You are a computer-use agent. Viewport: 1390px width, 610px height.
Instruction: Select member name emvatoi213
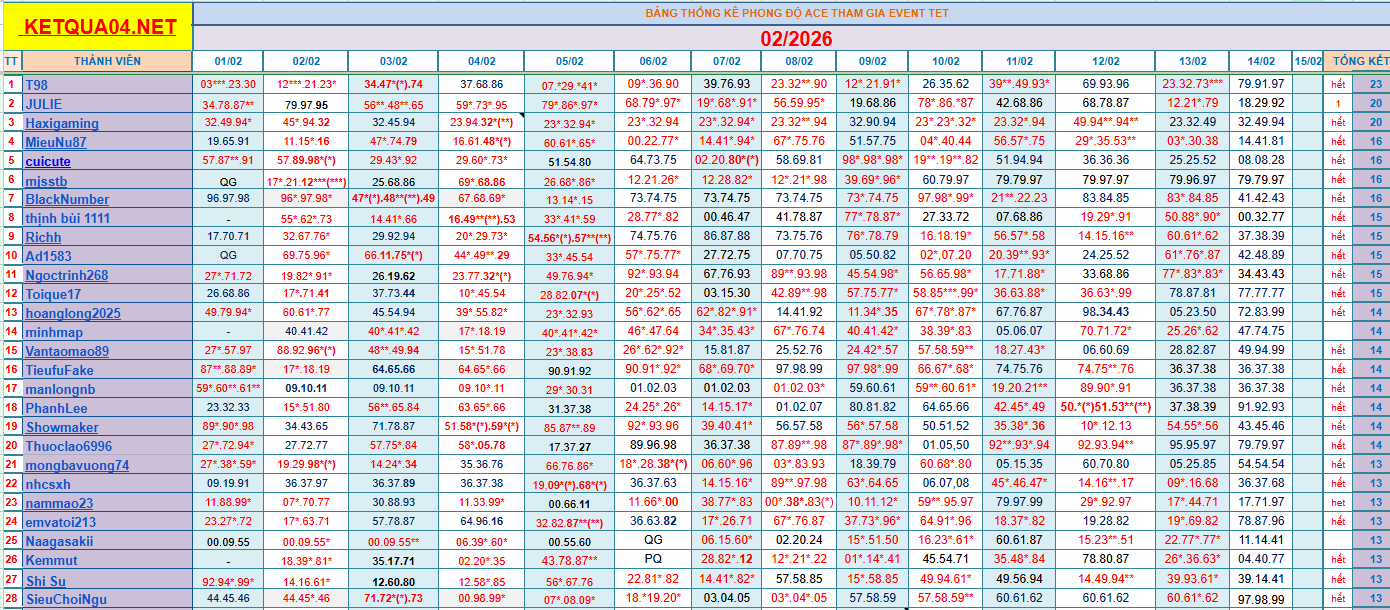coord(61,522)
